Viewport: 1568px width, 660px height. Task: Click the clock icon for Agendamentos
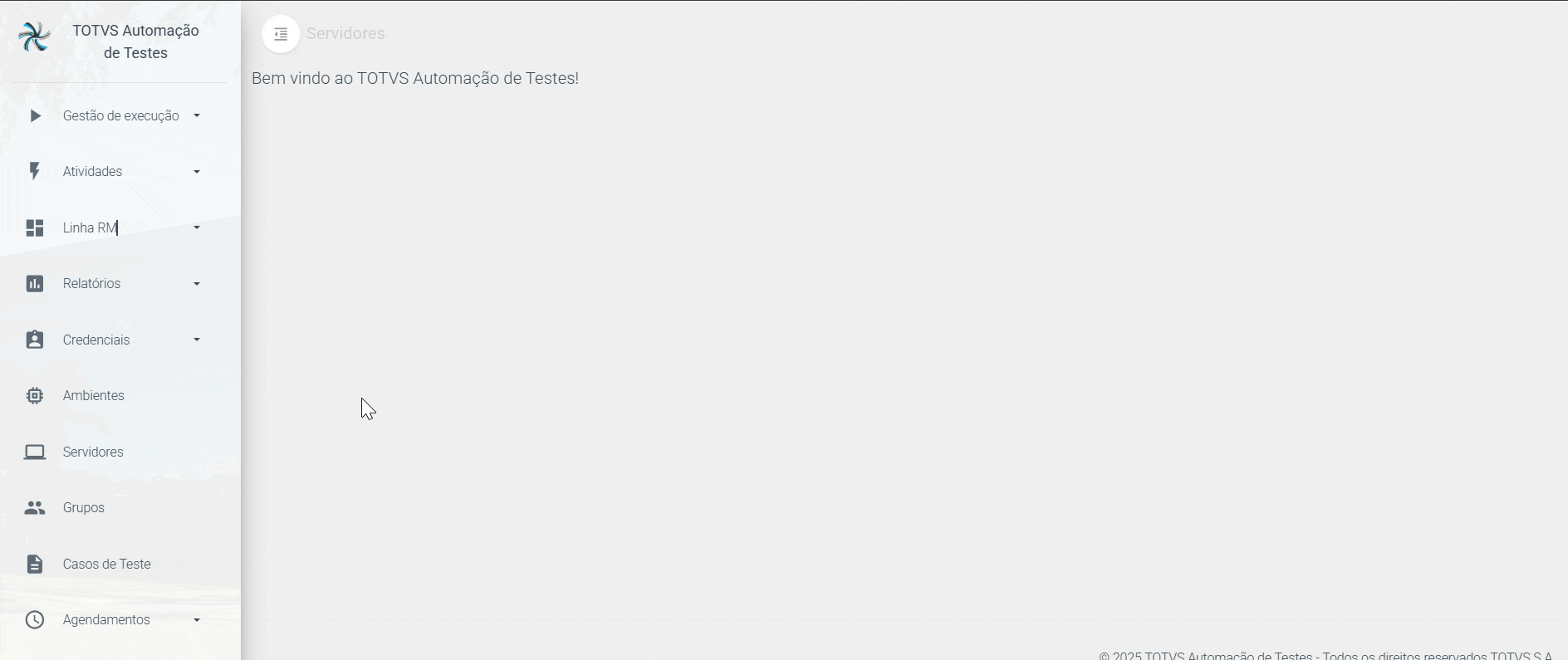[x=34, y=619]
